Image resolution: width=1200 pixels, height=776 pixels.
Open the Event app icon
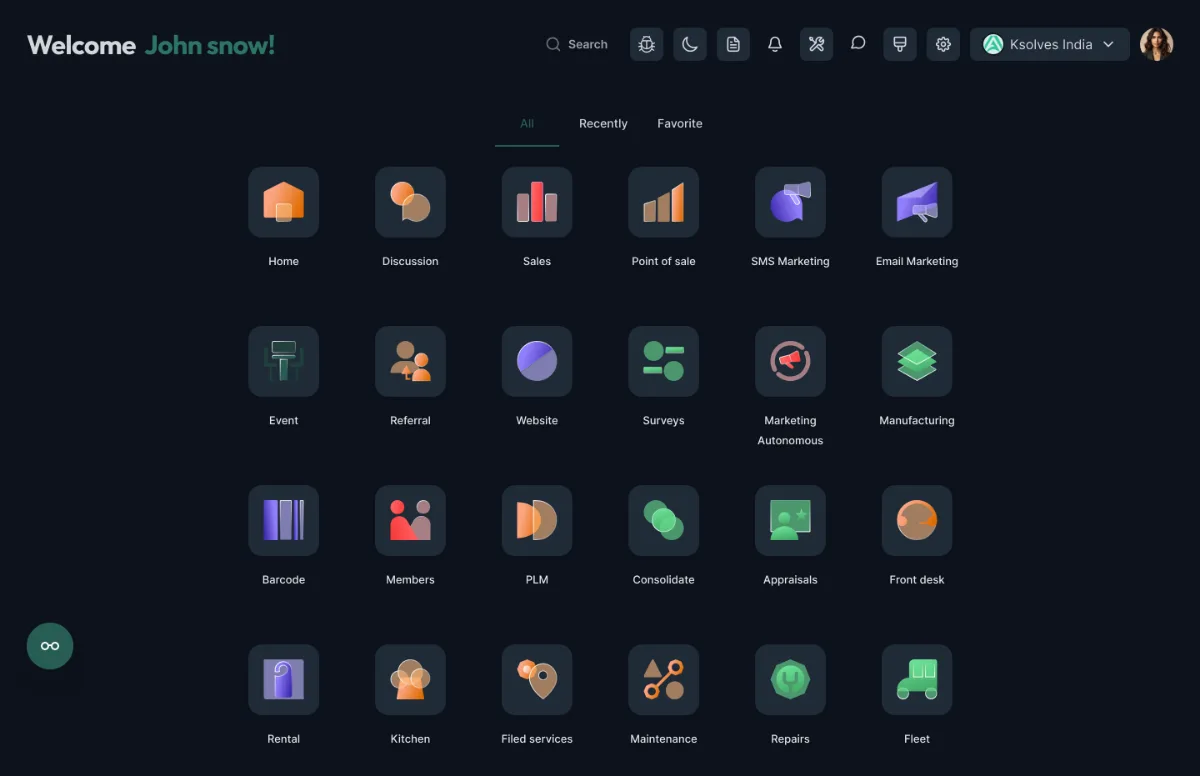283,361
